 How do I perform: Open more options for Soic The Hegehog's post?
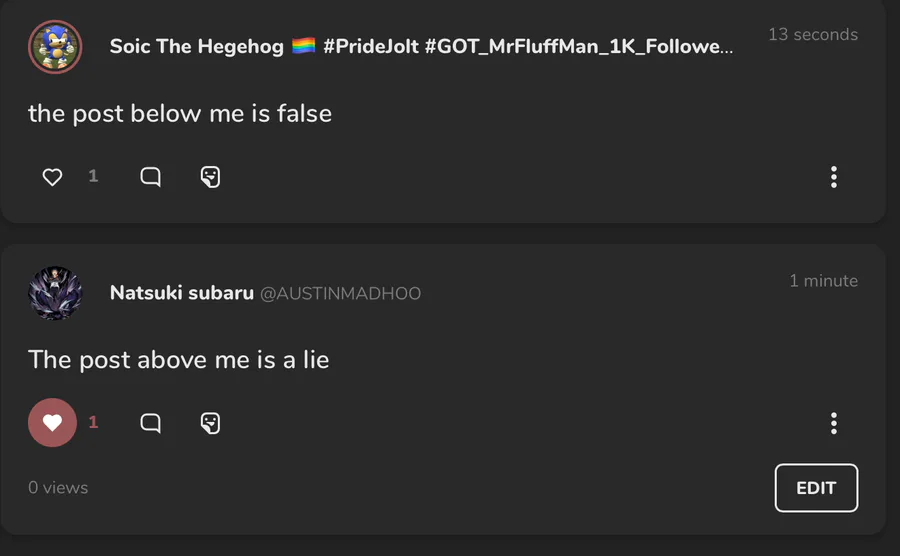(x=833, y=177)
